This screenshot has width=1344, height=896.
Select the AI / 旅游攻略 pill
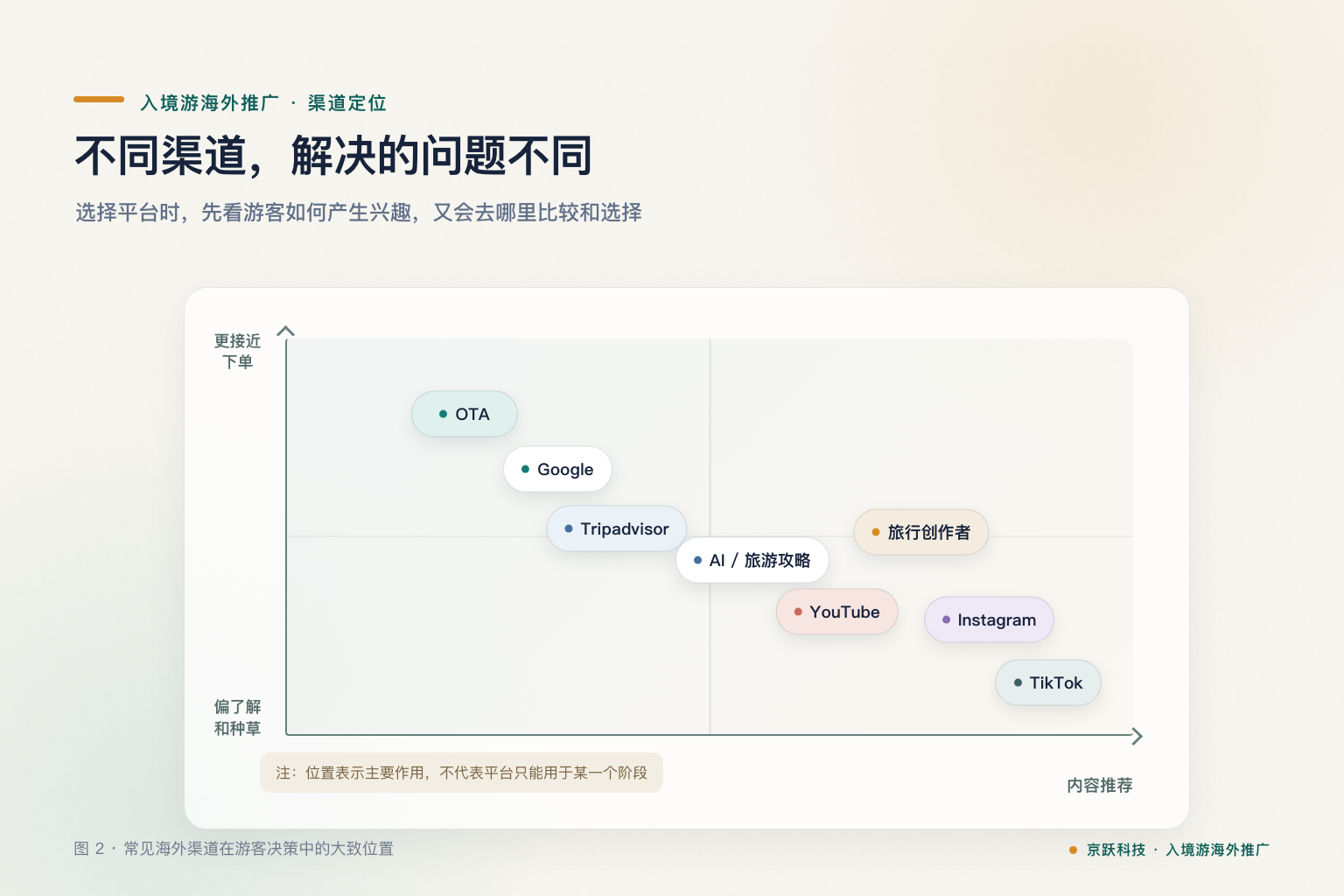[752, 560]
